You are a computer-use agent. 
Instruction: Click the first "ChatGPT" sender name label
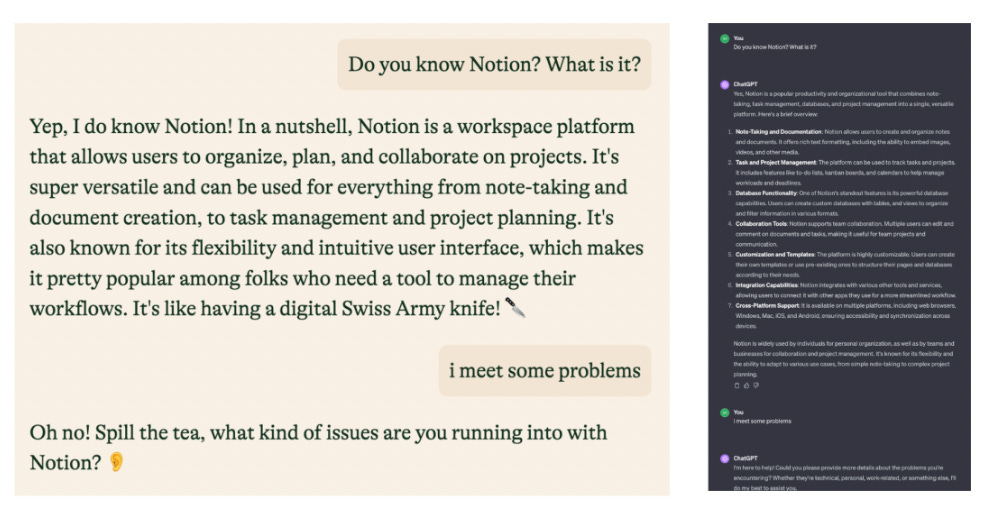click(x=745, y=84)
